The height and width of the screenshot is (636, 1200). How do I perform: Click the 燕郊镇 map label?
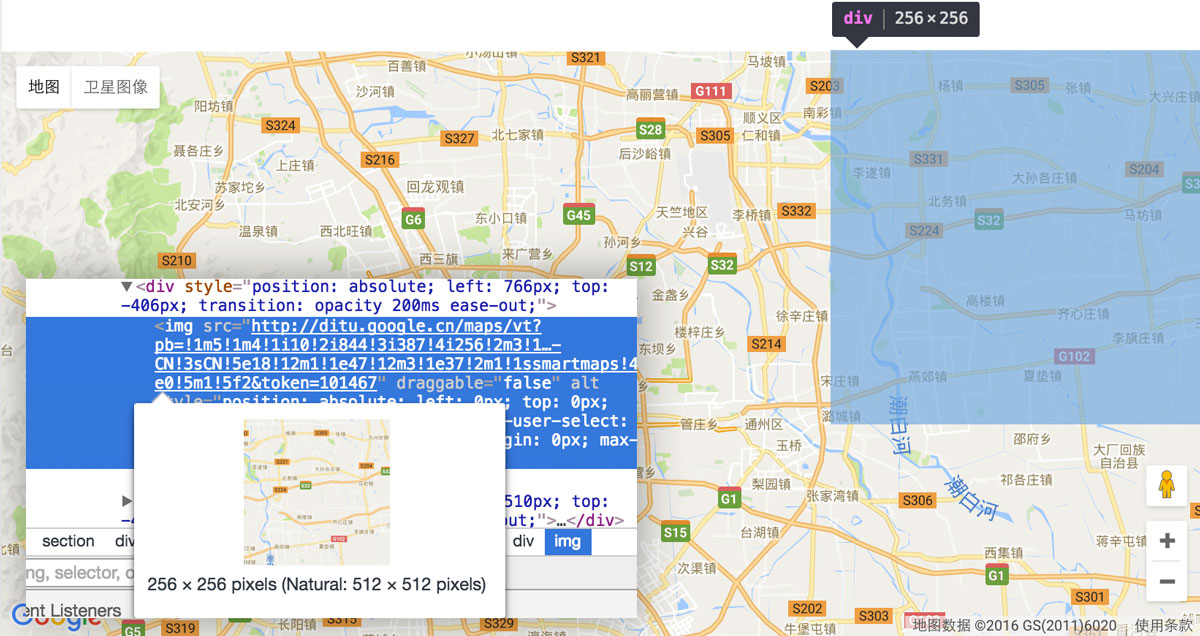point(929,377)
